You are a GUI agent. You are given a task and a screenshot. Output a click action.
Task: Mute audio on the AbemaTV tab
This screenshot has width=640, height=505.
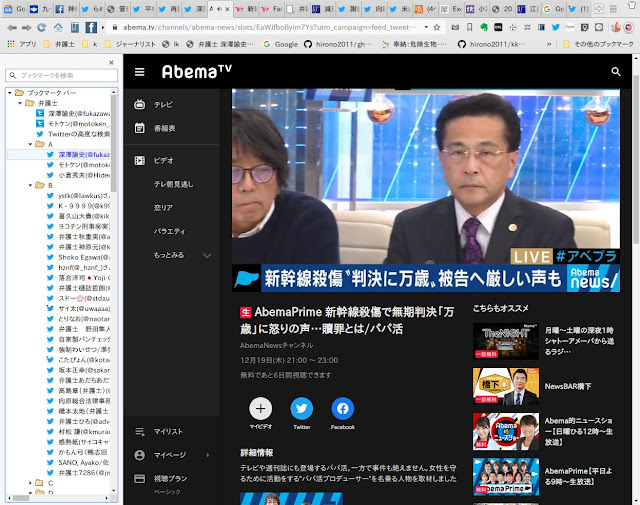point(220,9)
